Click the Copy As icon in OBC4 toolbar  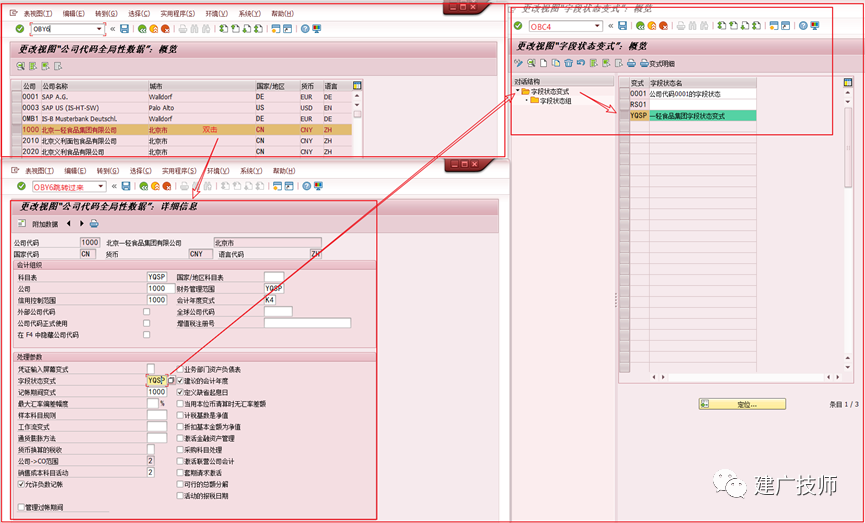tap(556, 63)
